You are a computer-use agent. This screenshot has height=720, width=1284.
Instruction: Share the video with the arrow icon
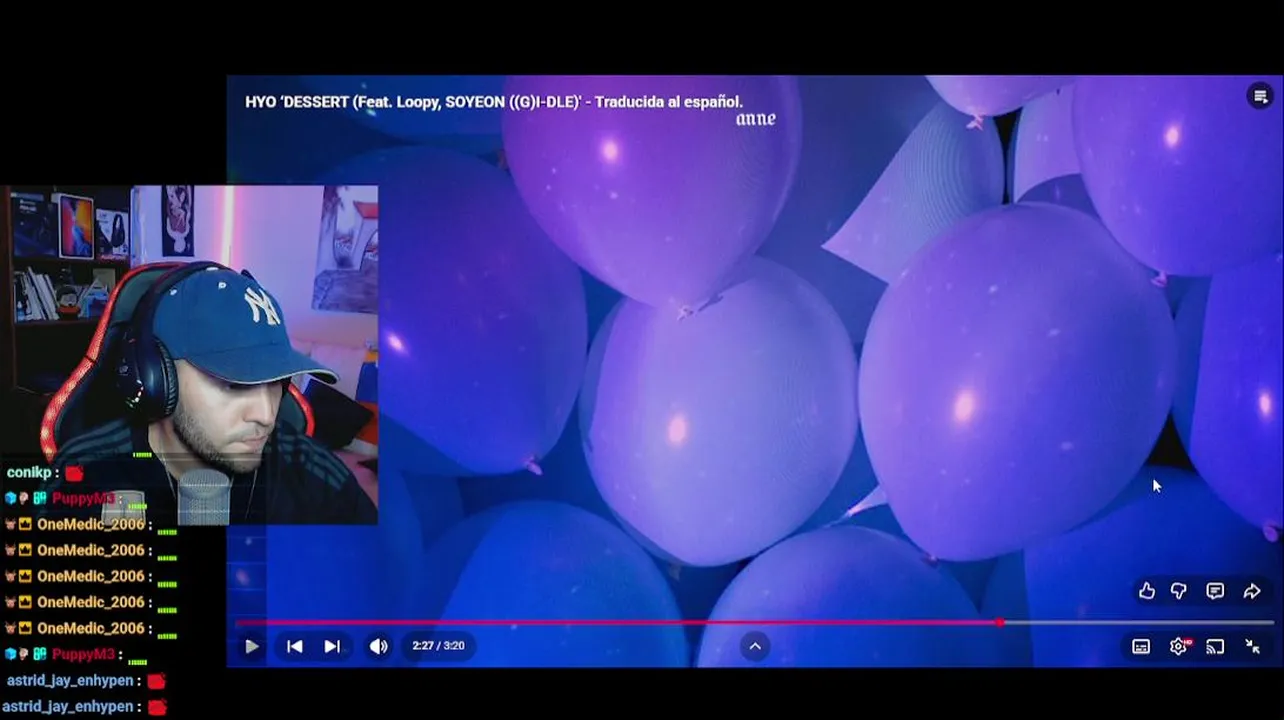tap(1251, 591)
